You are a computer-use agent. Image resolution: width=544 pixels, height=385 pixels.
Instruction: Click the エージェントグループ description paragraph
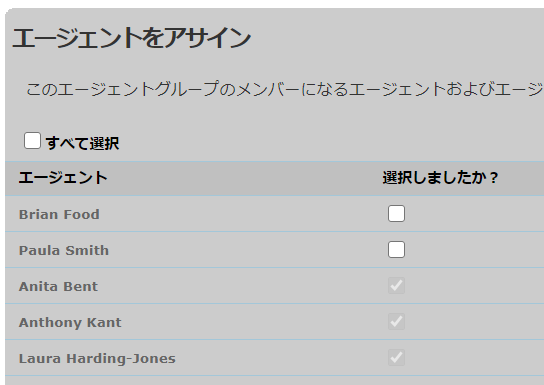pos(284,89)
